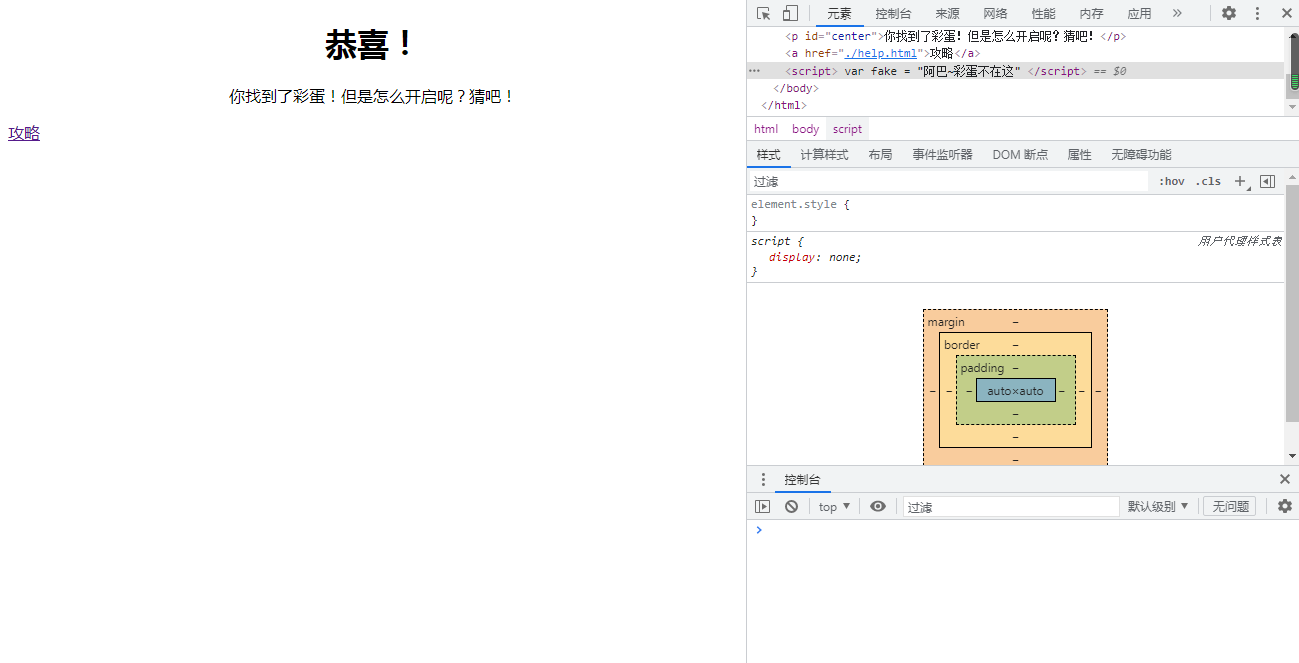Select the script var fake DOM node
The width and height of the screenshot is (1299, 663).
pyautogui.click(x=1015, y=71)
